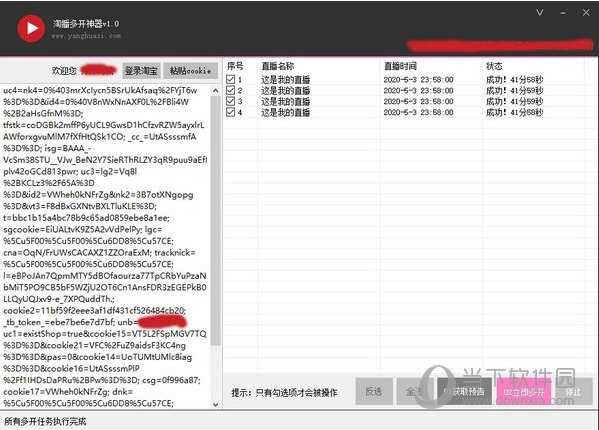Click the 2020-5-3 23:58:00 time in row 1
This screenshot has height=430, width=599.
click(418, 80)
